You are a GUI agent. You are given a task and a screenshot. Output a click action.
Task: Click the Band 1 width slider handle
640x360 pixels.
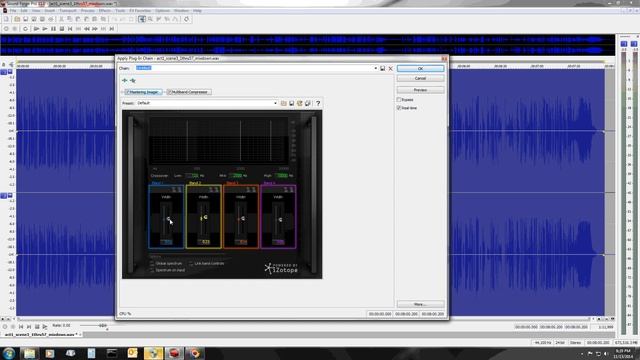(x=168, y=219)
